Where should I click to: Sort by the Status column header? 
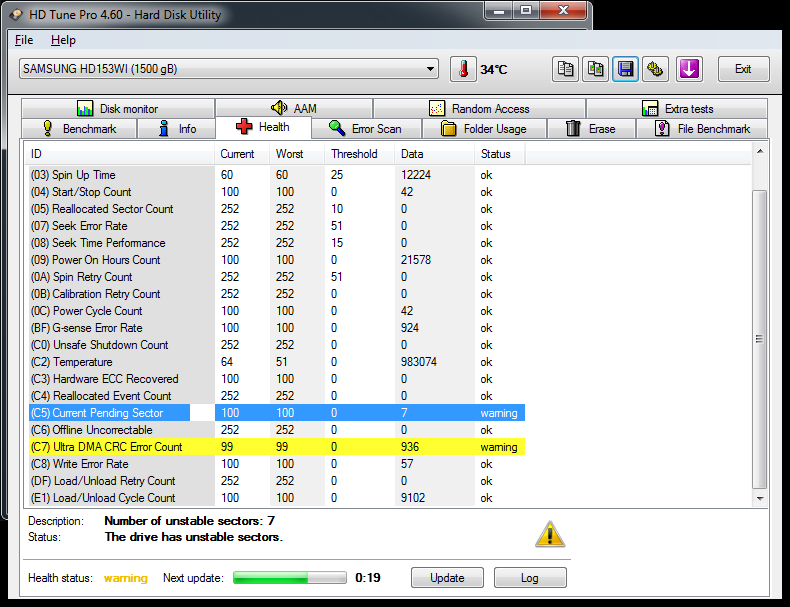(499, 154)
